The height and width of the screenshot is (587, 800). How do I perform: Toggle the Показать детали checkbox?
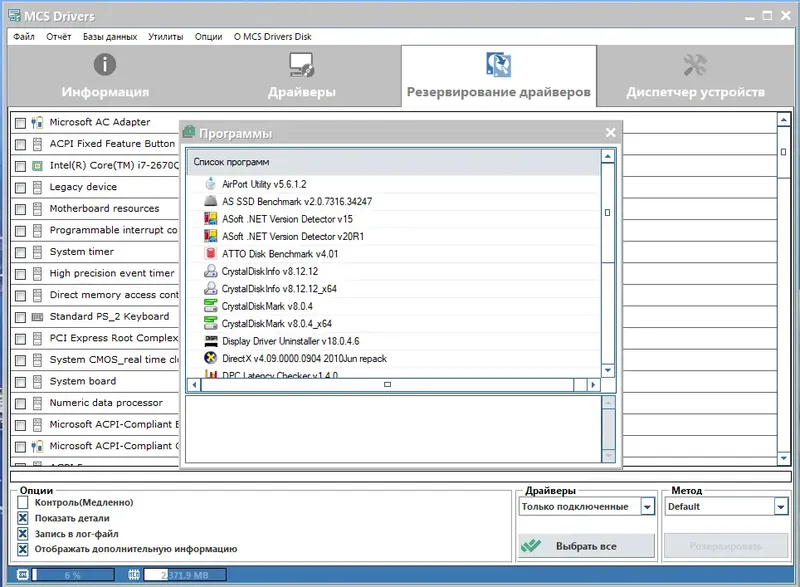tap(22, 518)
